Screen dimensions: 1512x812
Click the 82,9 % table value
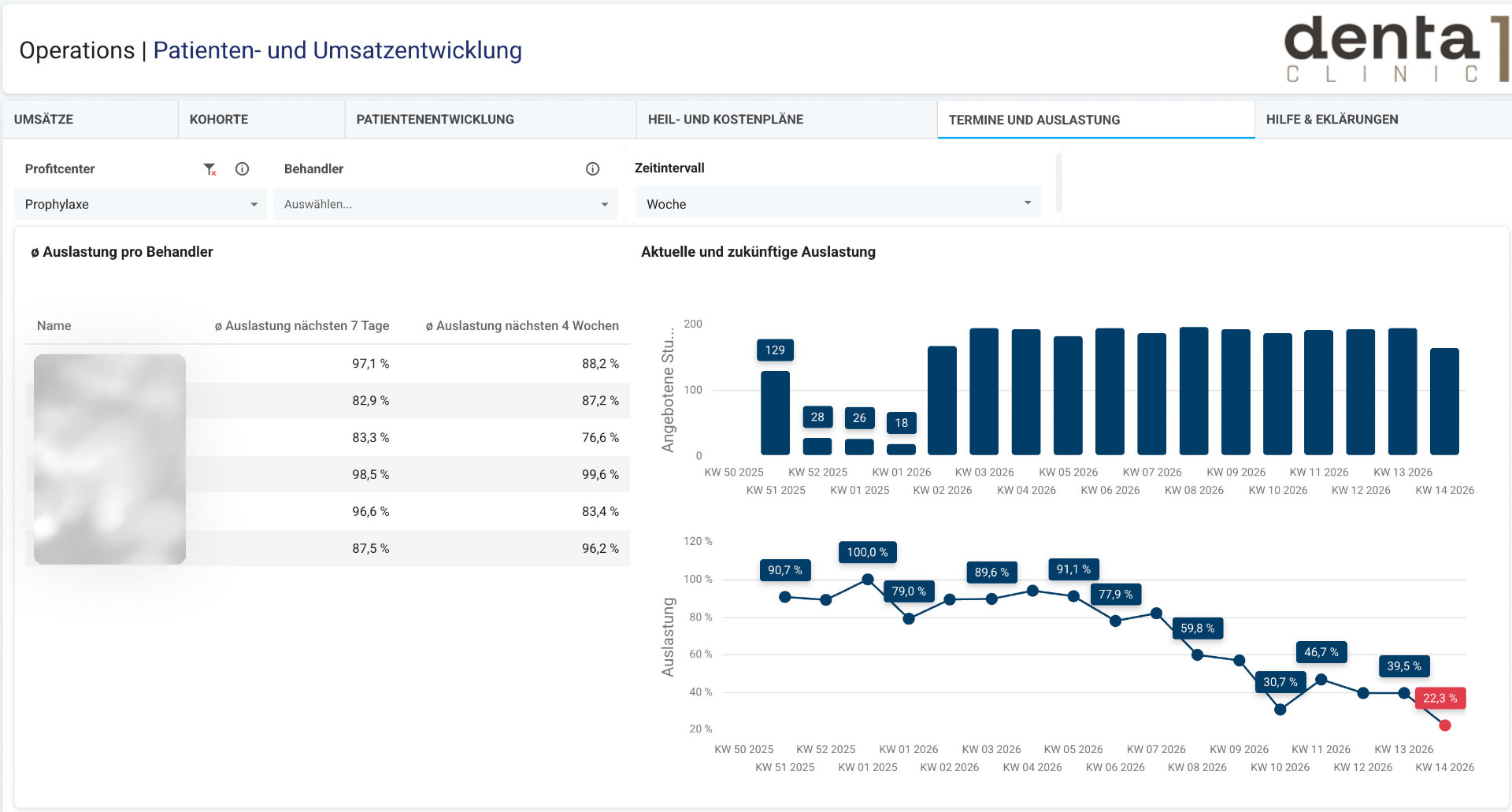370,400
